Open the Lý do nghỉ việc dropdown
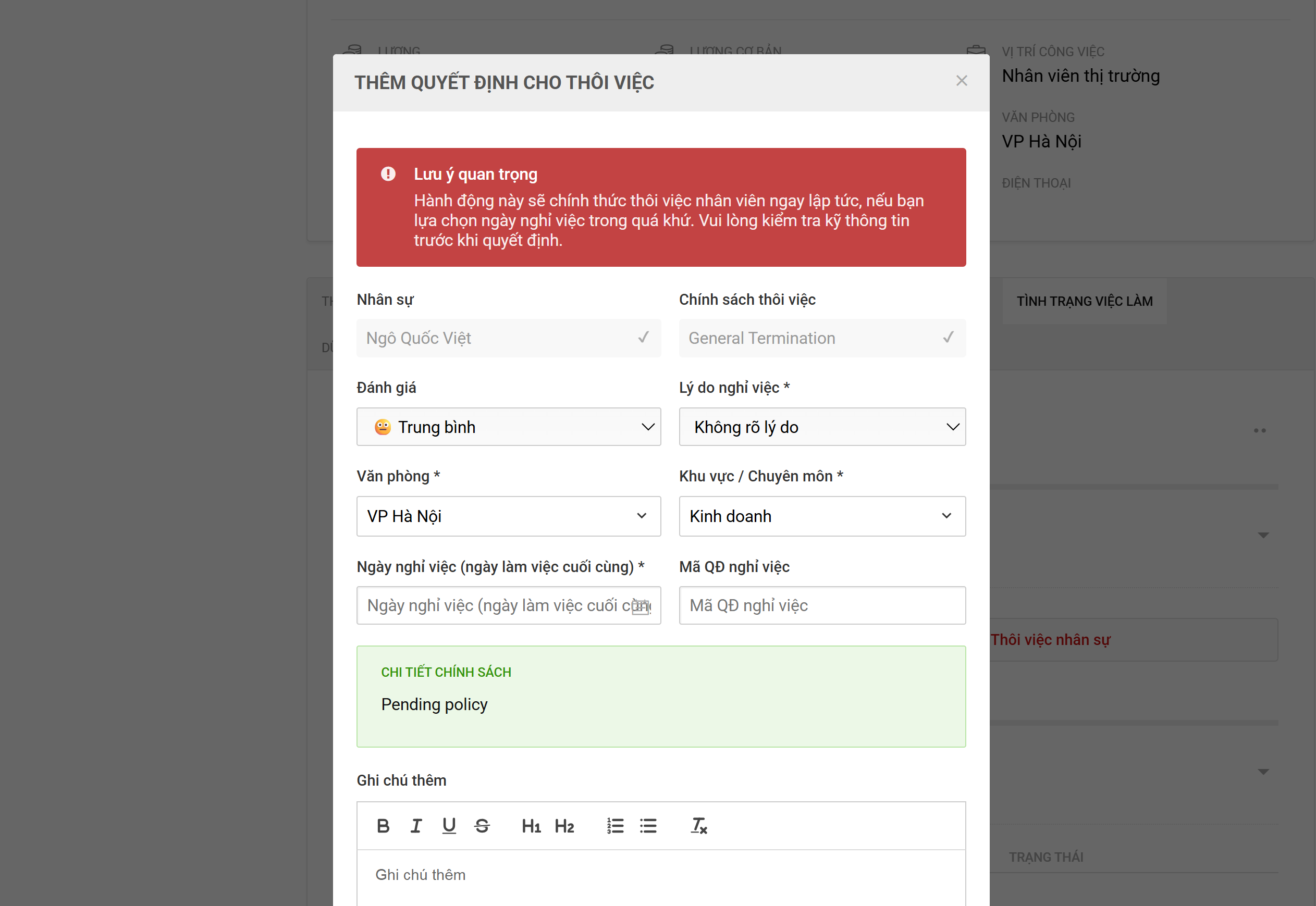Viewport: 1316px width, 906px height. pos(821,427)
